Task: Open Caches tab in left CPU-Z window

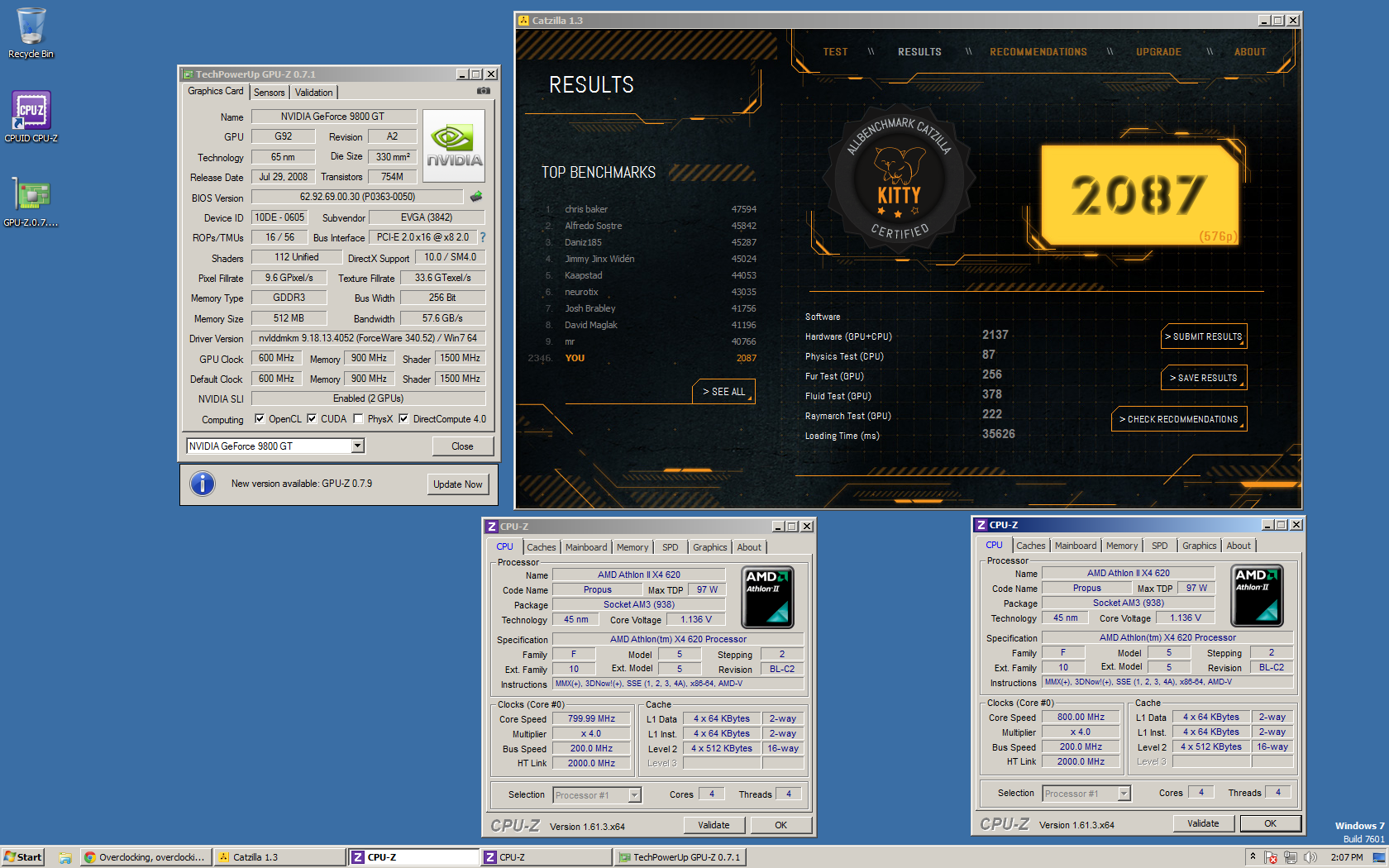Action: click(x=542, y=547)
